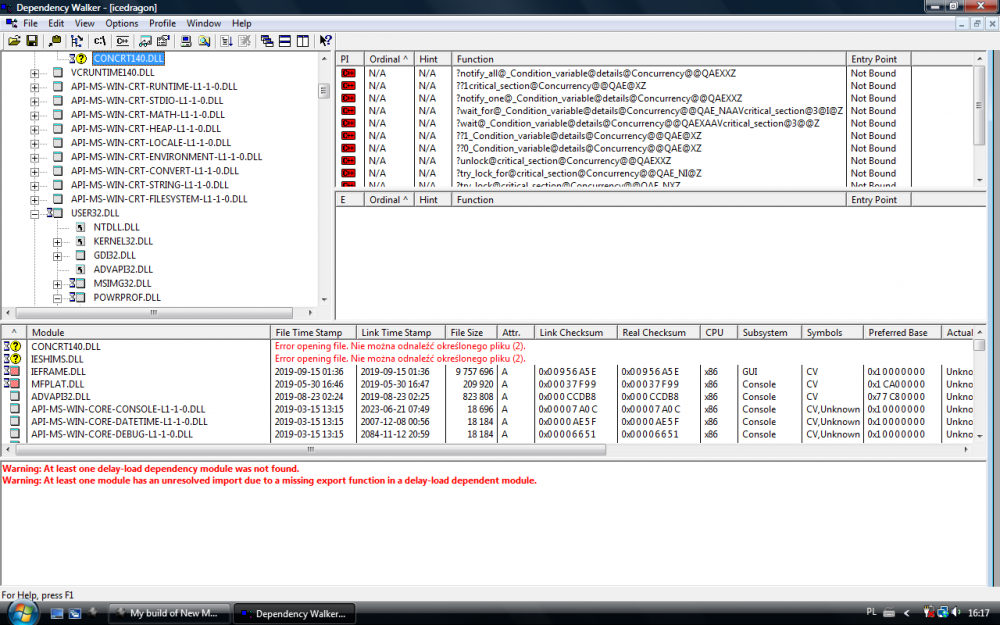Open the Options menu
Viewport: 1000px width, 625px height.
[122, 23]
